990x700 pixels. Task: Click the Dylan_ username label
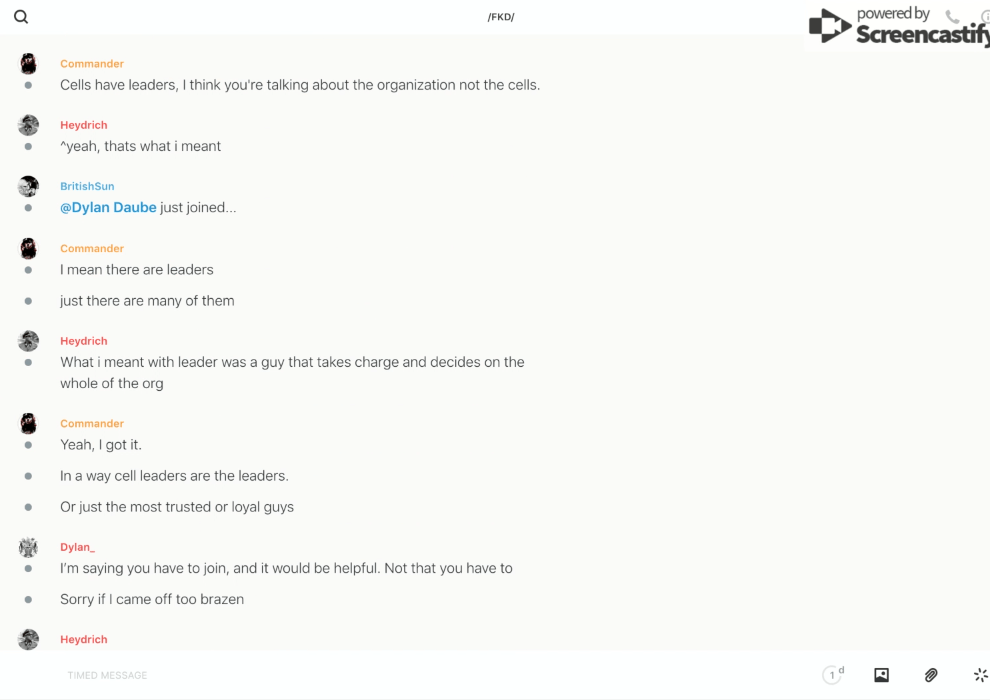pos(77,547)
